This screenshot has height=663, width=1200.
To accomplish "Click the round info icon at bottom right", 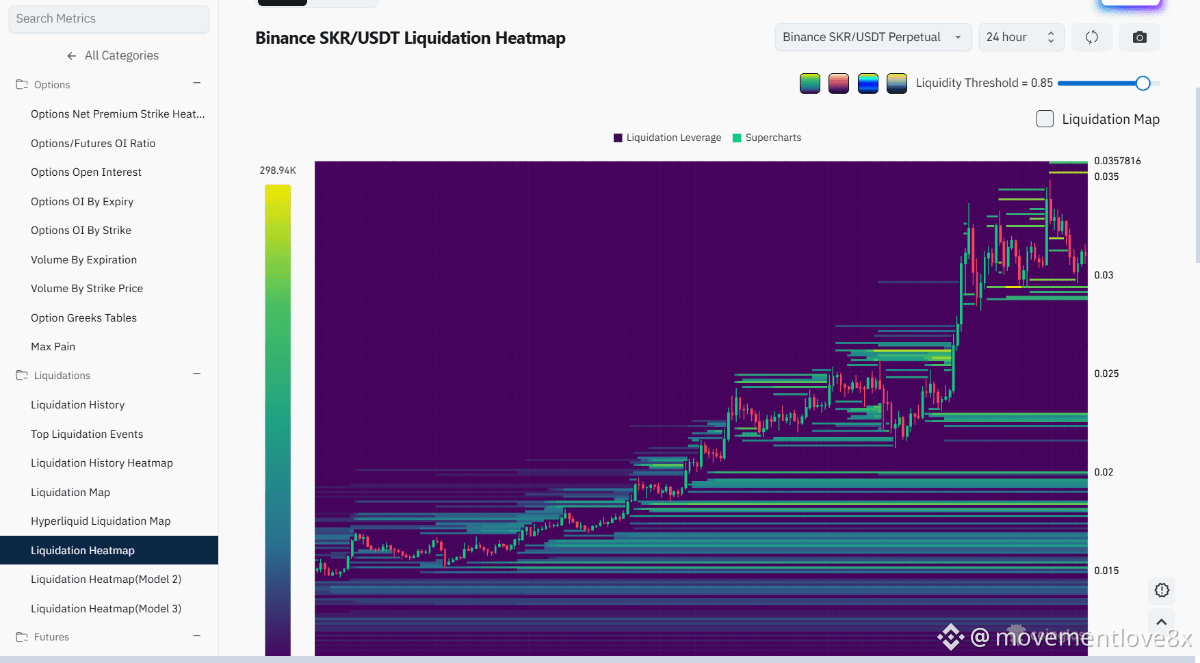I will pyautogui.click(x=1162, y=590).
